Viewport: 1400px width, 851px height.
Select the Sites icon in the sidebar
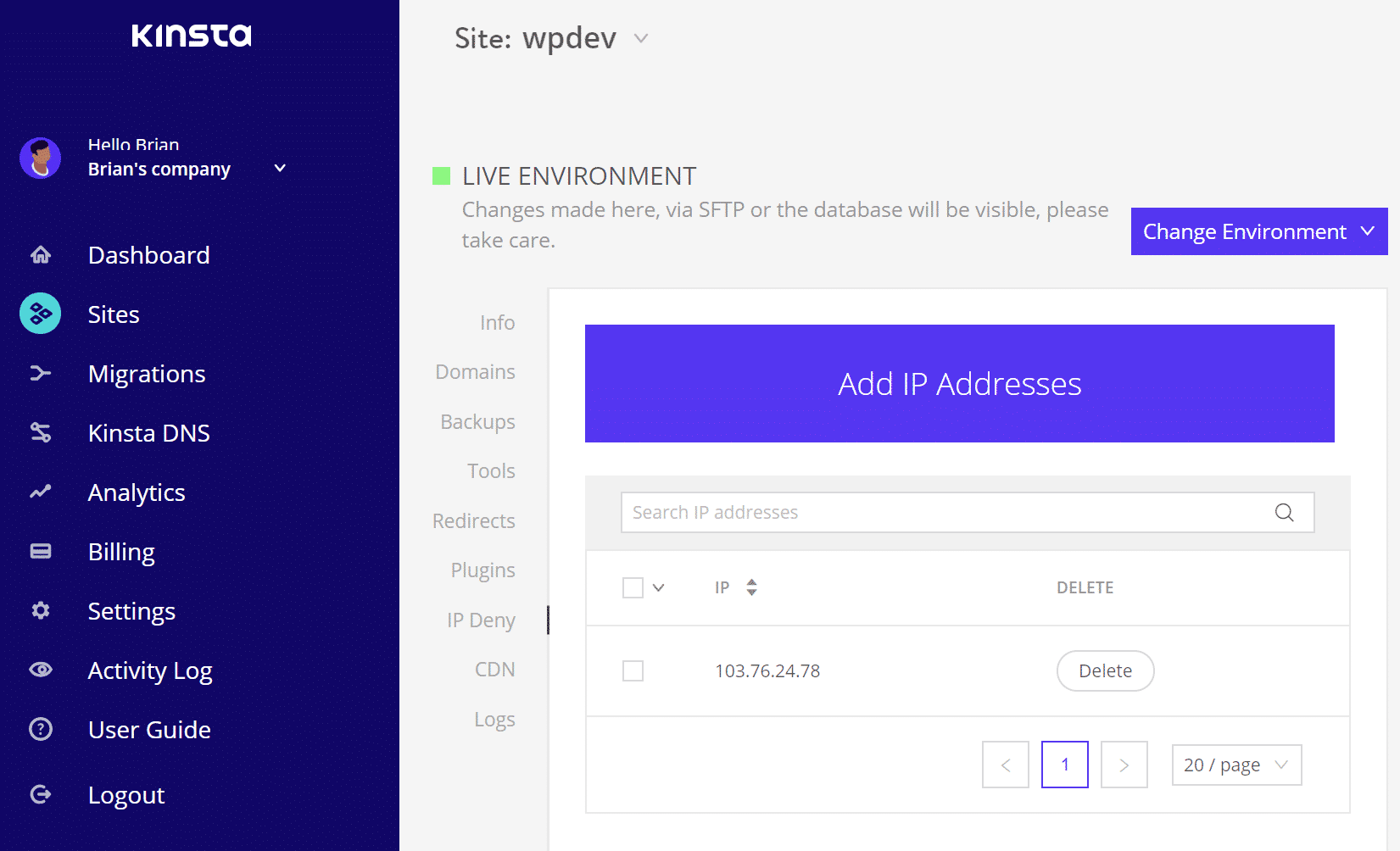[x=40, y=314]
